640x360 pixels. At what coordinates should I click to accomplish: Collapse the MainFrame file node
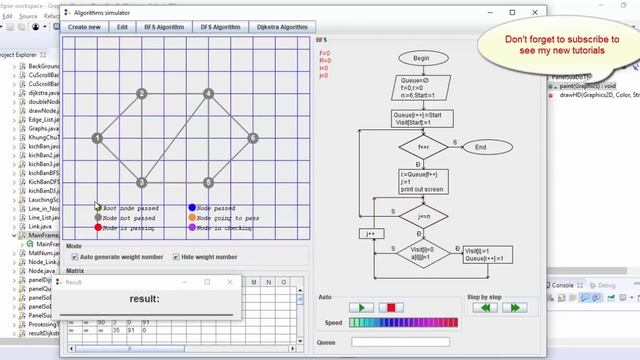pyautogui.click(x=14, y=235)
